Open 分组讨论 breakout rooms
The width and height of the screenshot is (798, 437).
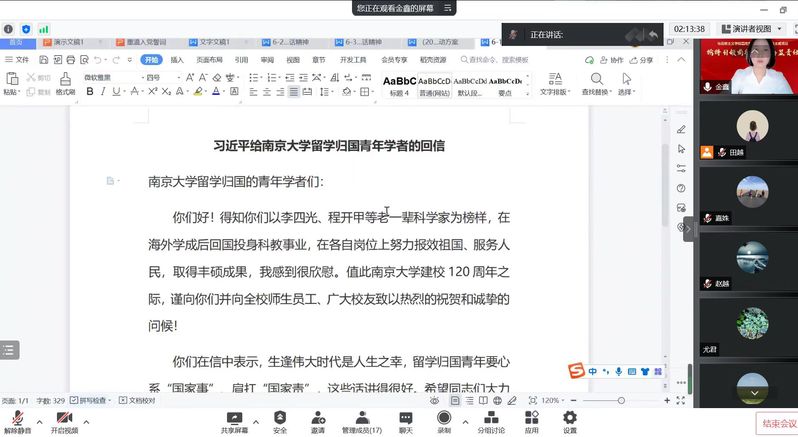coord(490,419)
